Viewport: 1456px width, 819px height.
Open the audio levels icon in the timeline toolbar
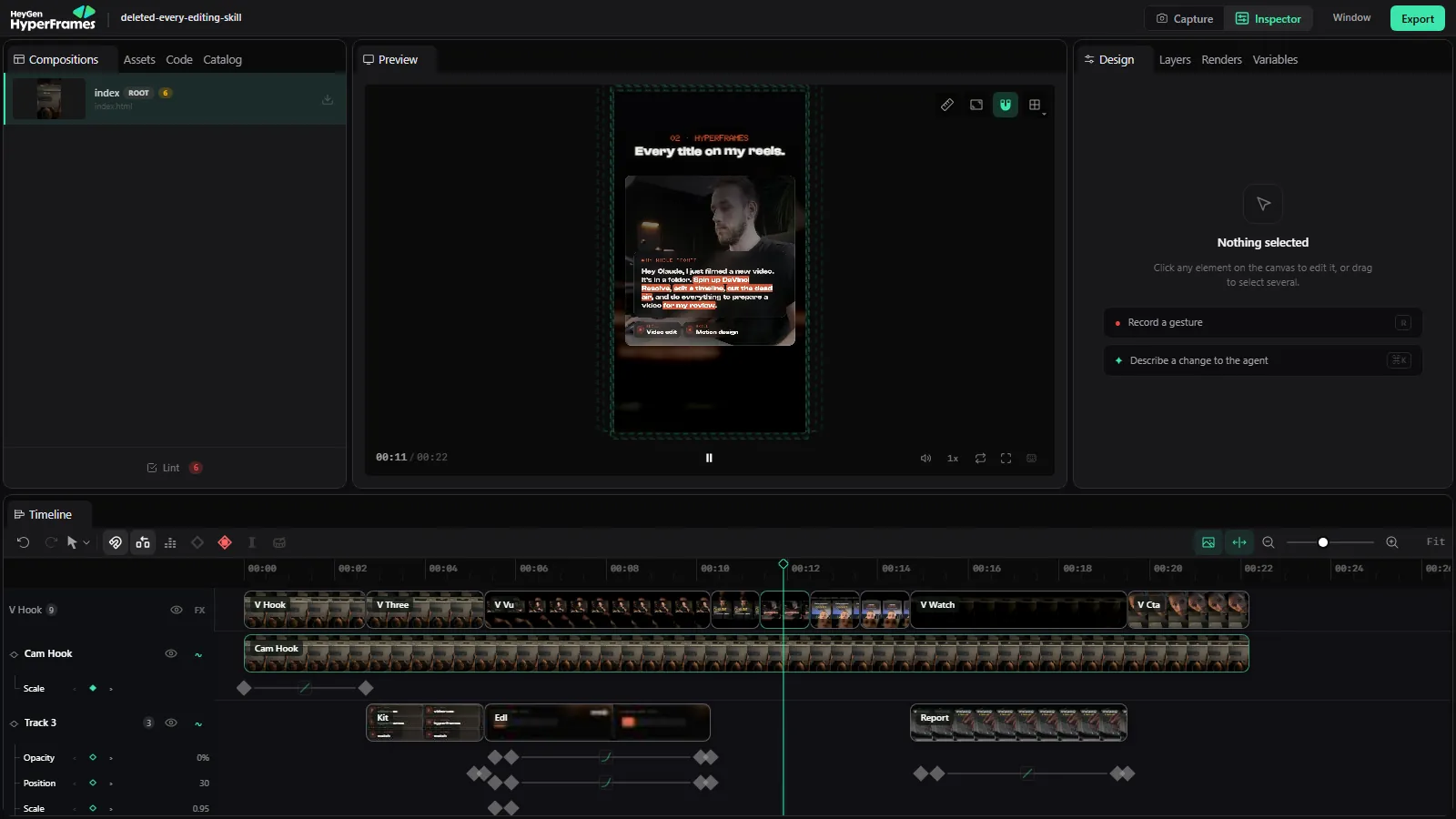(170, 542)
